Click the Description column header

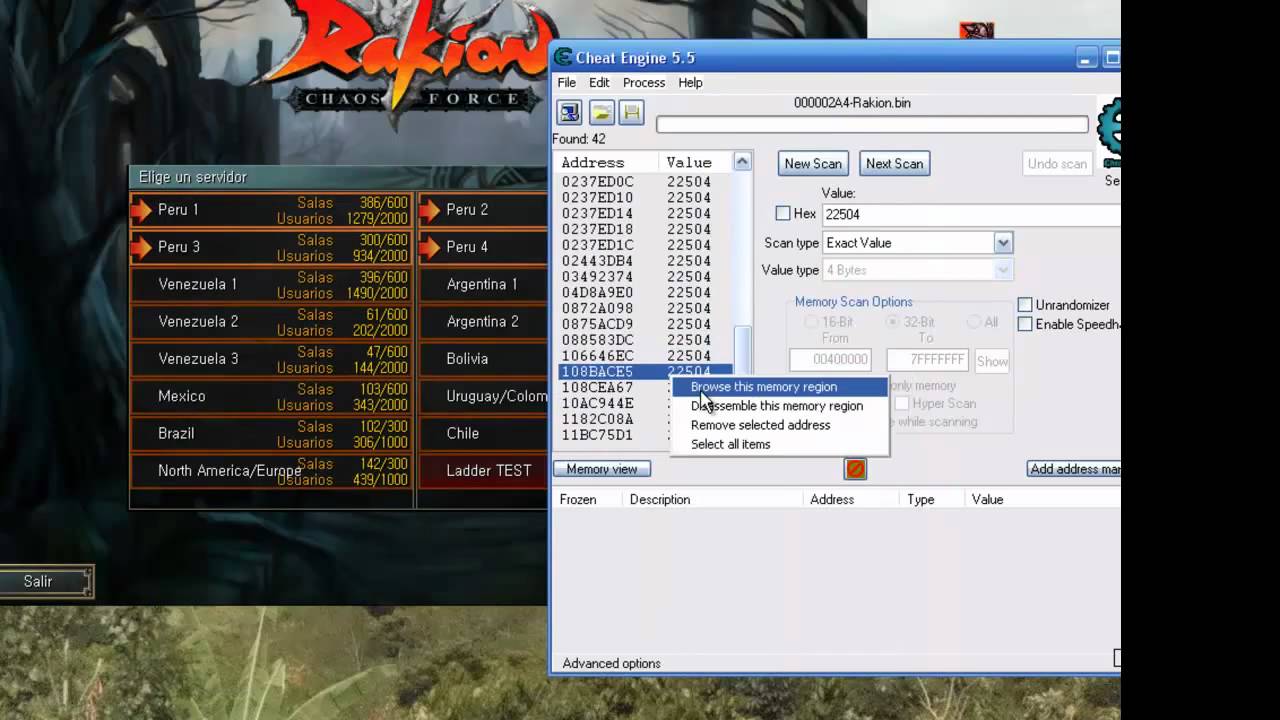tap(712, 499)
